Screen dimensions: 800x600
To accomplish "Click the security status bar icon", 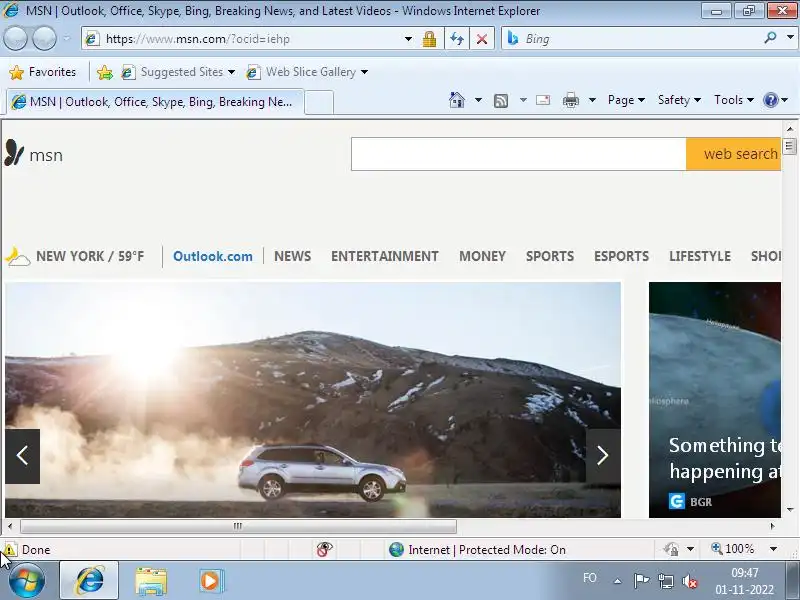I will [x=671, y=549].
